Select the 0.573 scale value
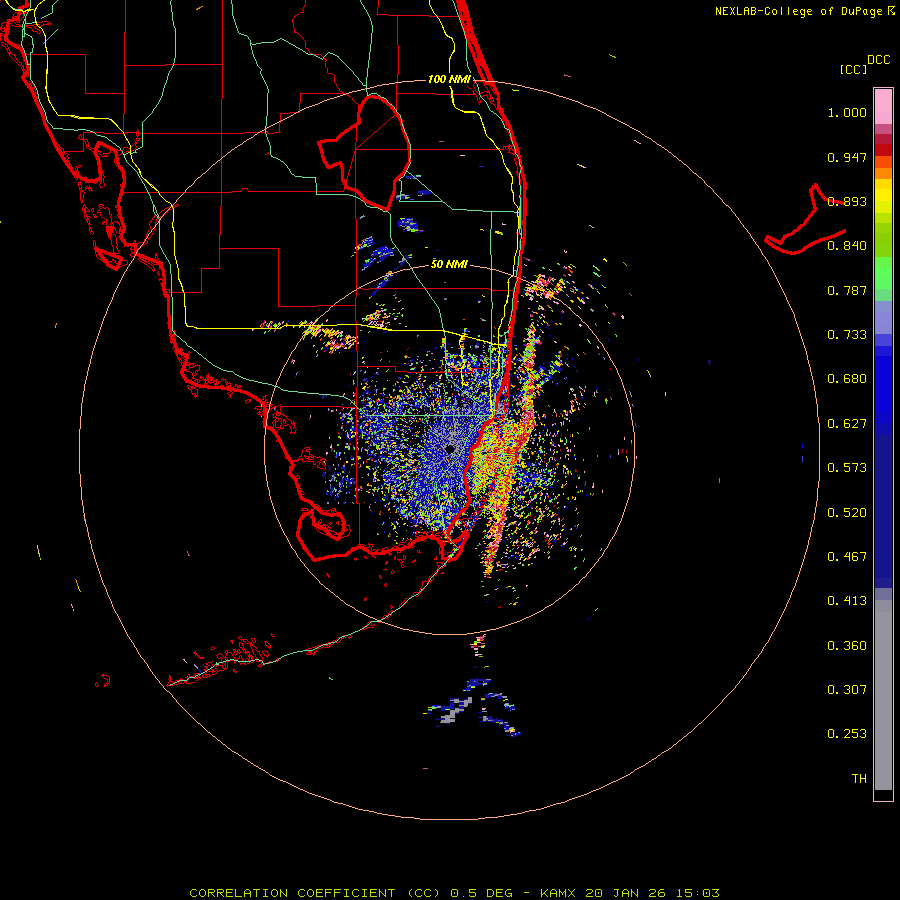The height and width of the screenshot is (900, 900). tap(847, 468)
